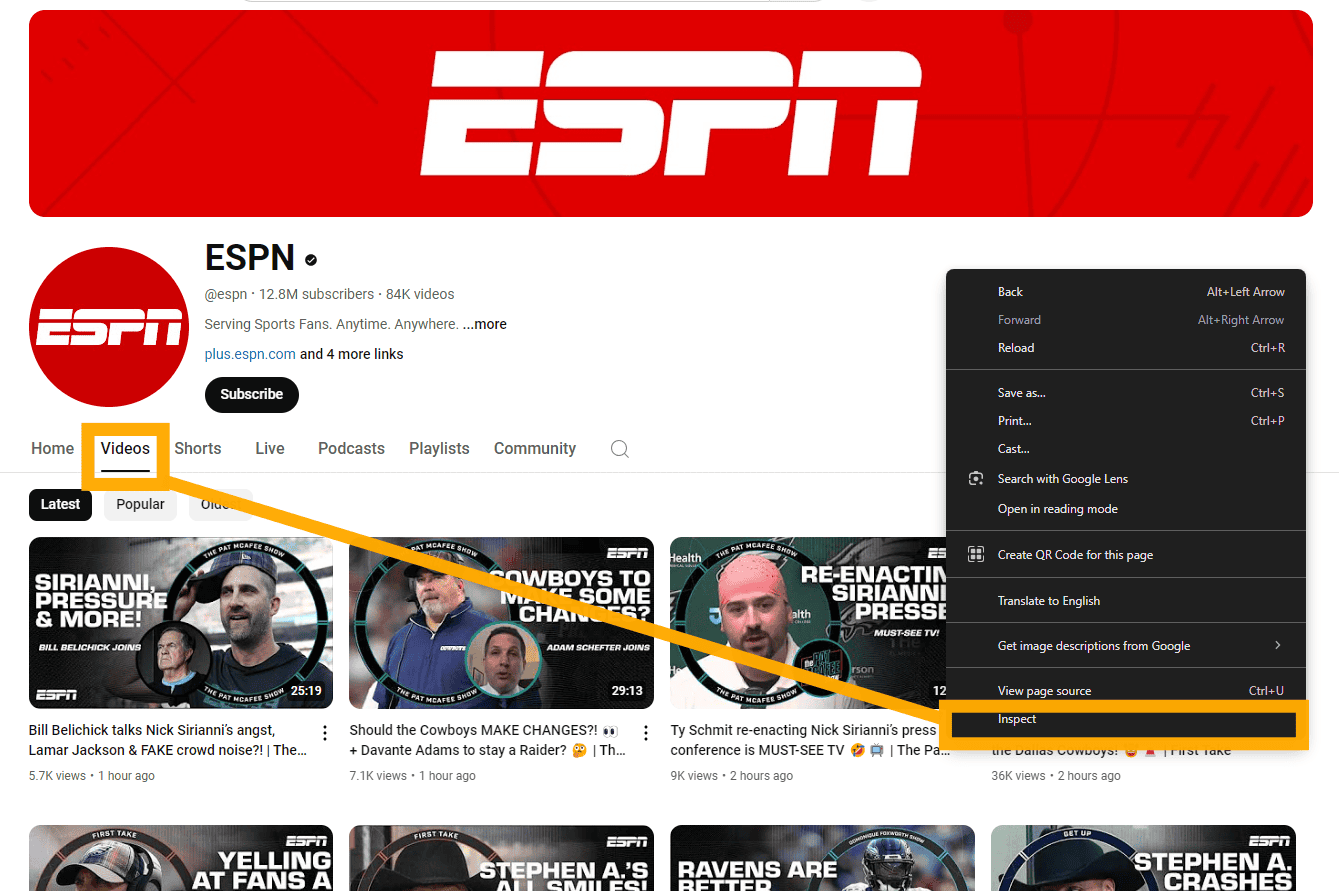Open three-dot menu for Bill Belichick video
Viewport: 1339px width, 891px height.
coord(324,734)
